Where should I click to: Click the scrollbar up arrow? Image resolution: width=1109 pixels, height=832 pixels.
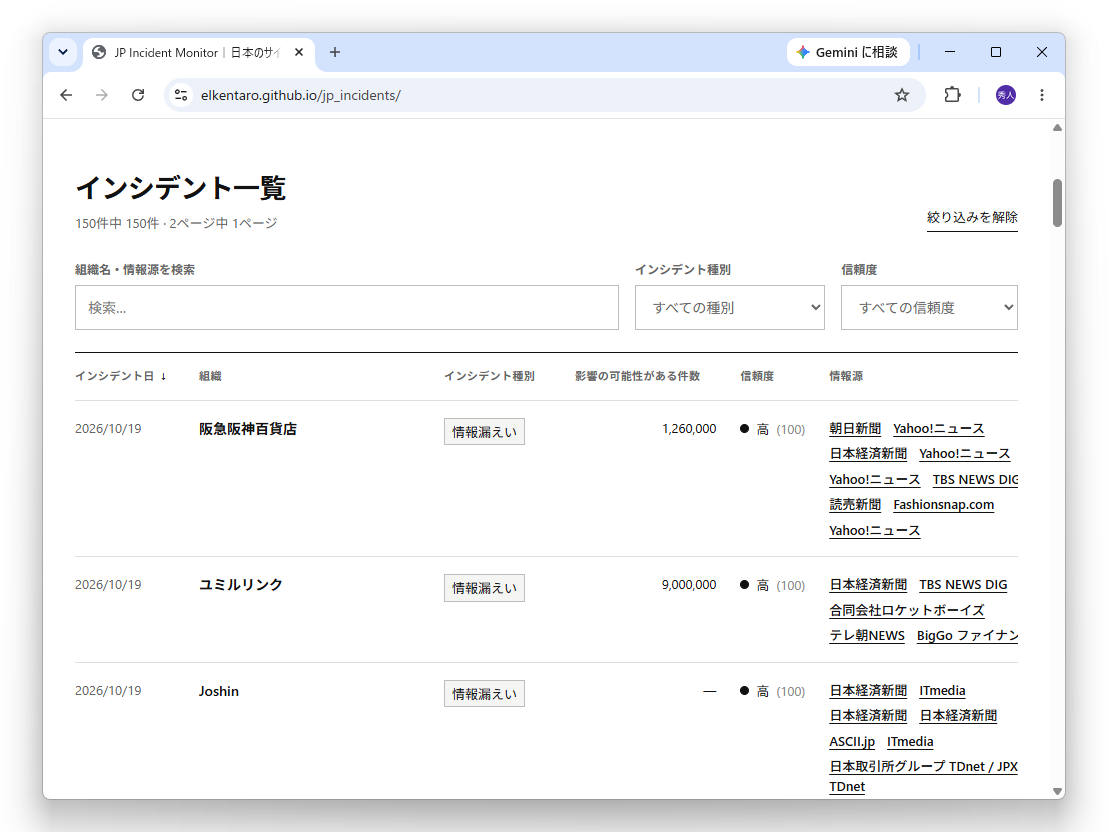[x=1057, y=128]
